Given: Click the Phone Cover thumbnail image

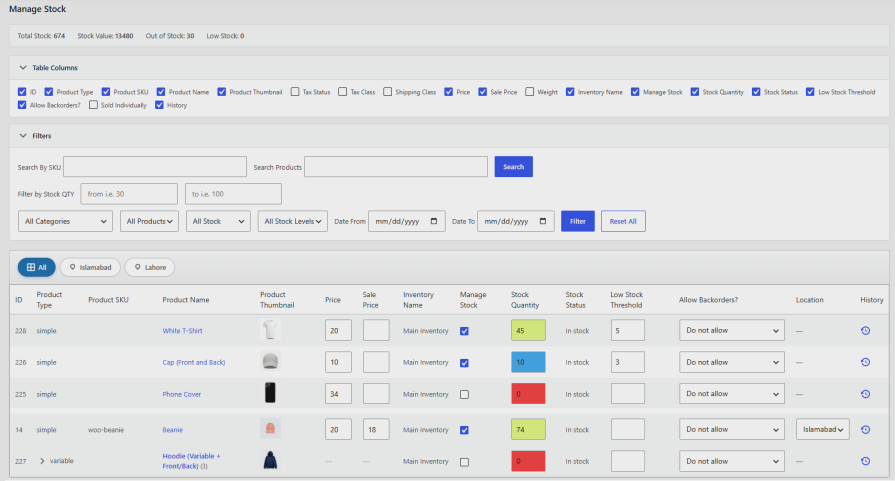Looking at the screenshot, I should [x=270, y=393].
